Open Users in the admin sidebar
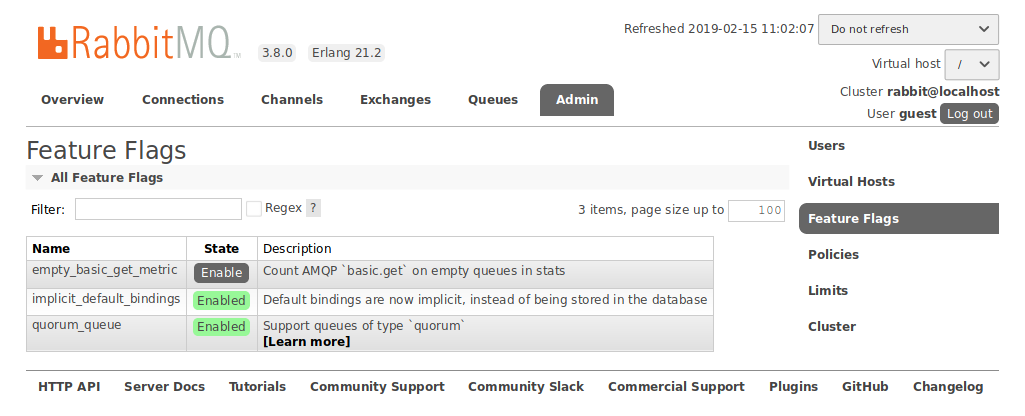The image size is (1025, 416). (826, 146)
